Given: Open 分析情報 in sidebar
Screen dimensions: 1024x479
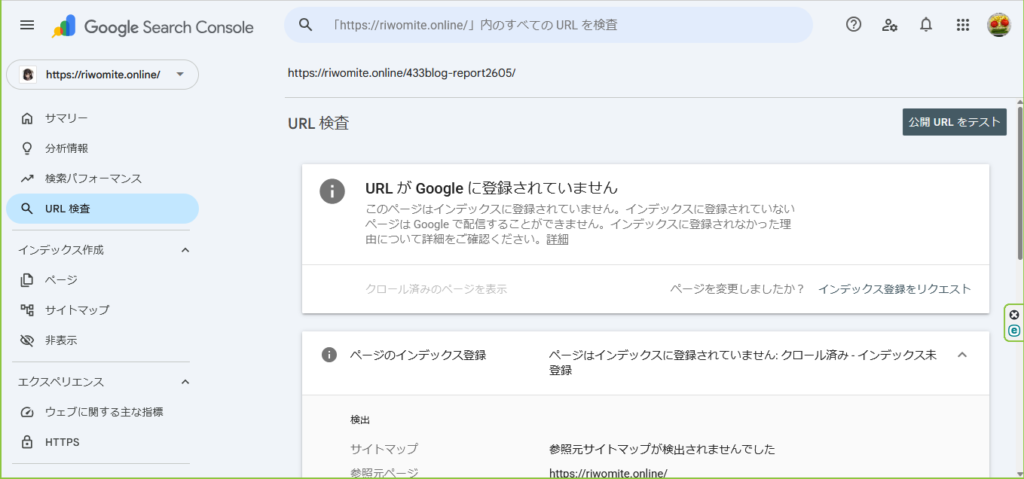Looking at the screenshot, I should [x=103, y=148].
